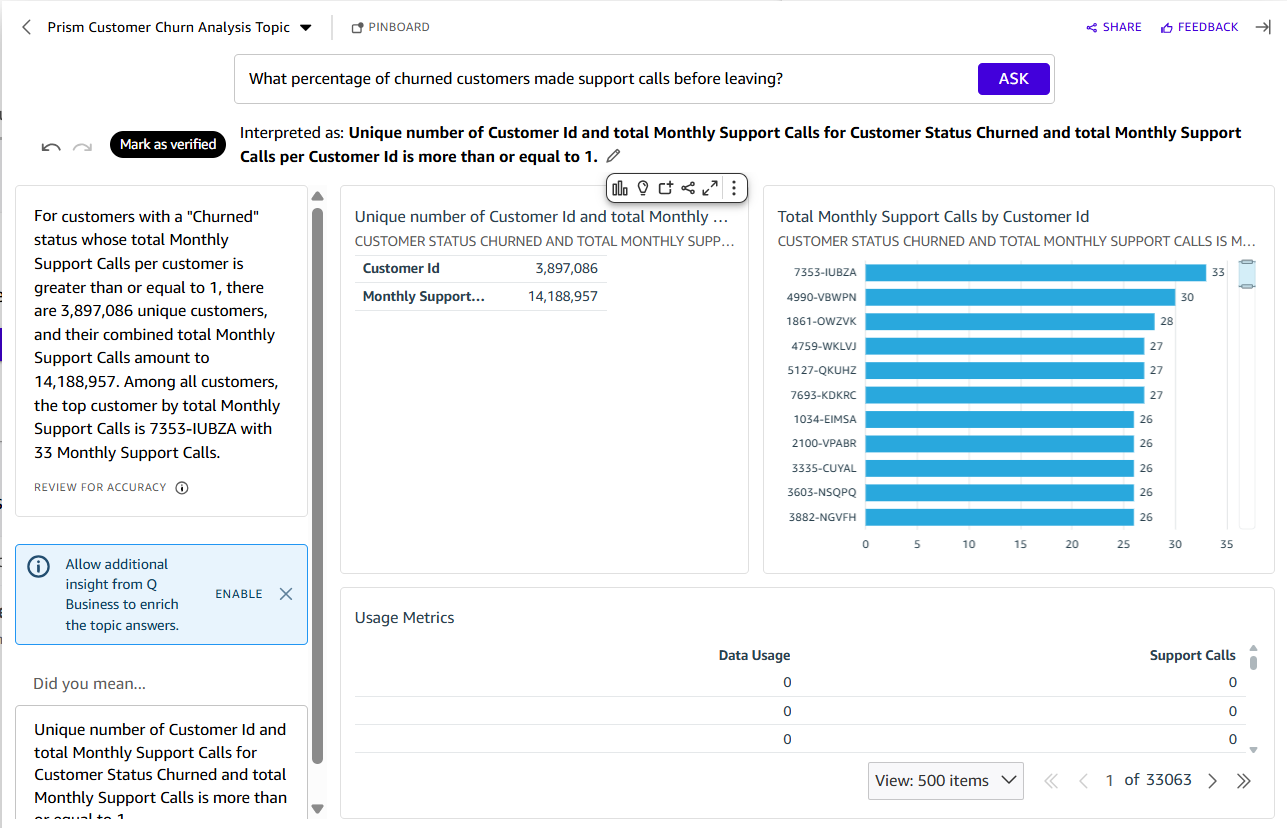Click the Mark as verified button

click(x=168, y=145)
